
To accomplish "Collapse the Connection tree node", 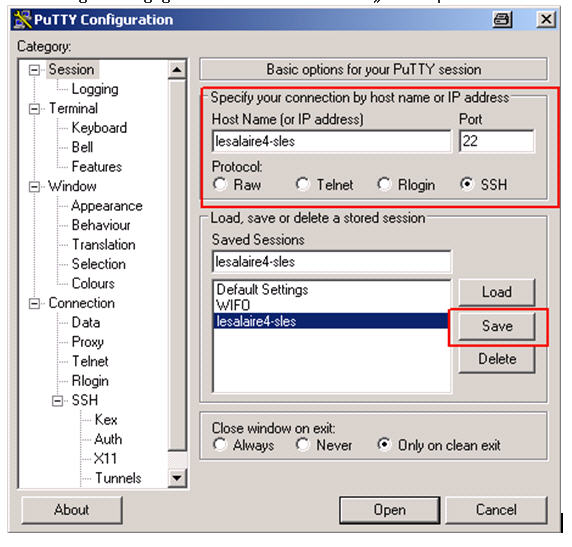I will (x=34, y=304).
